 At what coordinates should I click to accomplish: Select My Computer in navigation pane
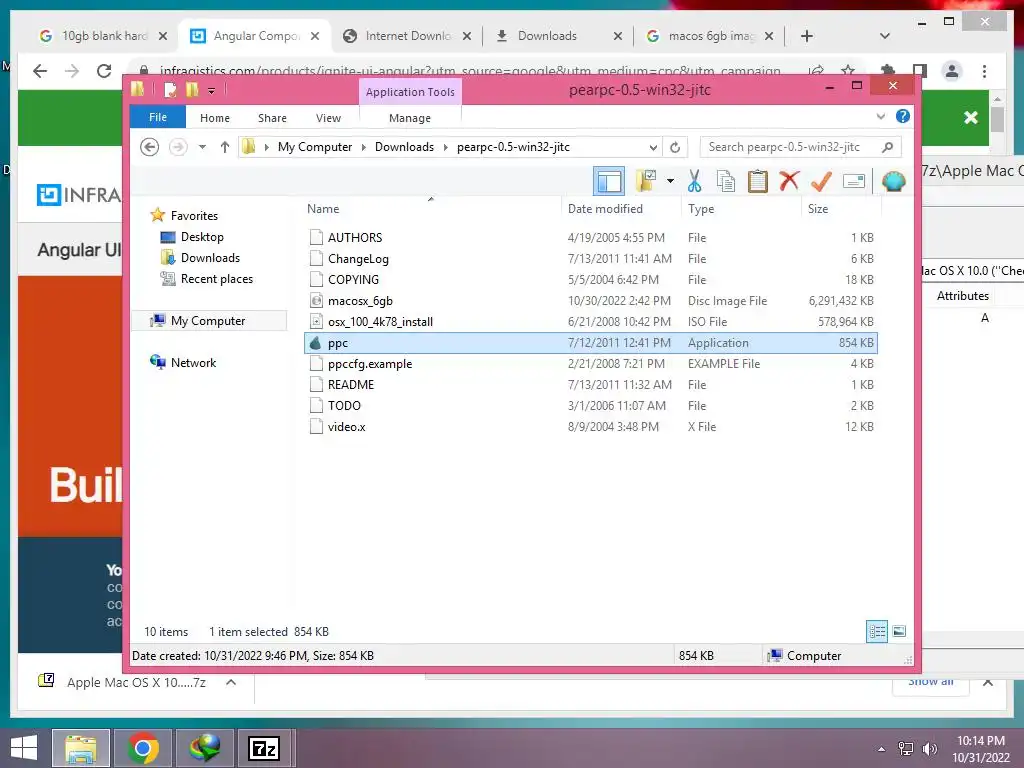click(x=208, y=321)
